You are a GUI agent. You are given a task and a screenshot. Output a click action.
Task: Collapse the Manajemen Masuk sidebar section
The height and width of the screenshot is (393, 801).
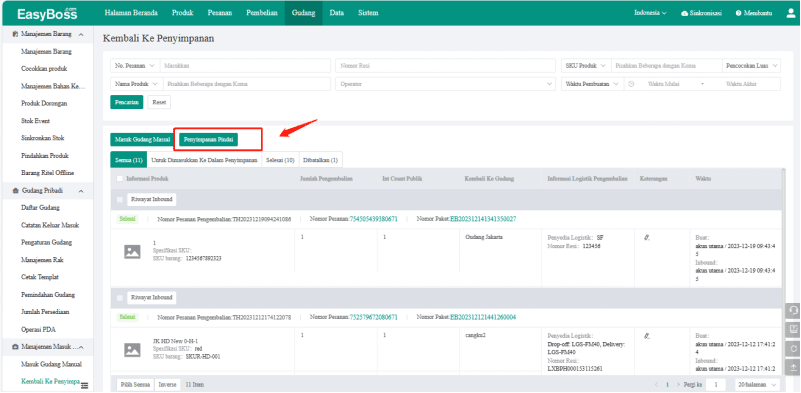coord(81,347)
